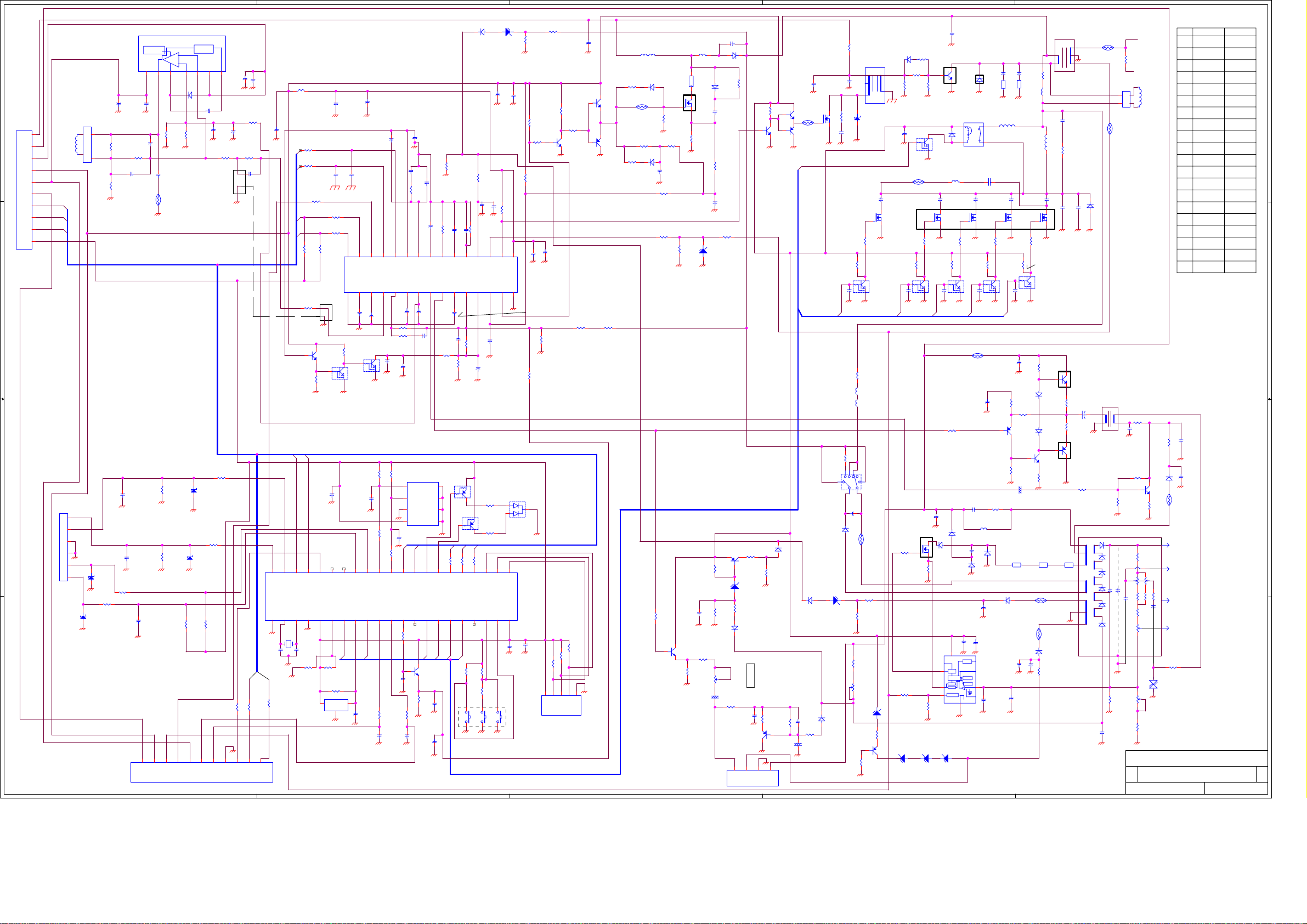Click the wide connector rectangle at the bottom left
Viewport: 1307px width, 924px height.
(201, 772)
